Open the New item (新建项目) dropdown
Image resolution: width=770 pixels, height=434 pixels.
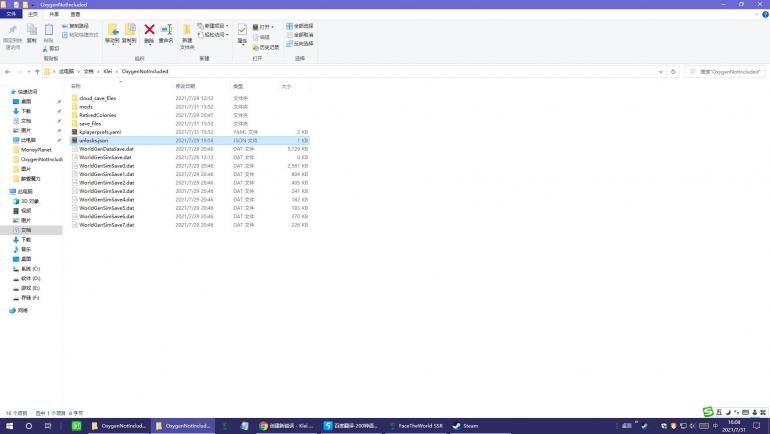coord(213,26)
